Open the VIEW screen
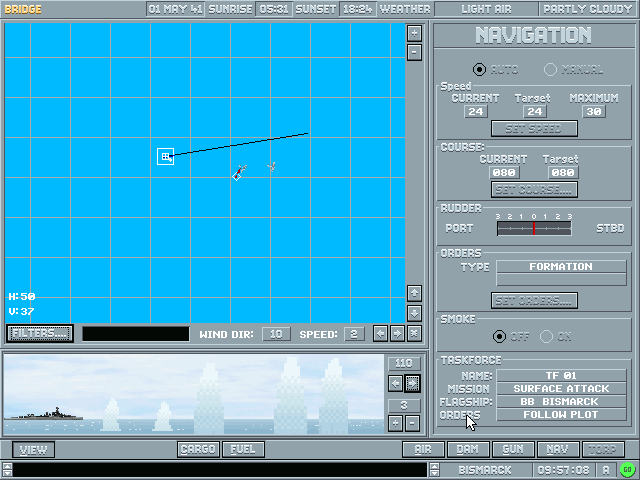This screenshot has height=480, width=640. pyautogui.click(x=33, y=450)
